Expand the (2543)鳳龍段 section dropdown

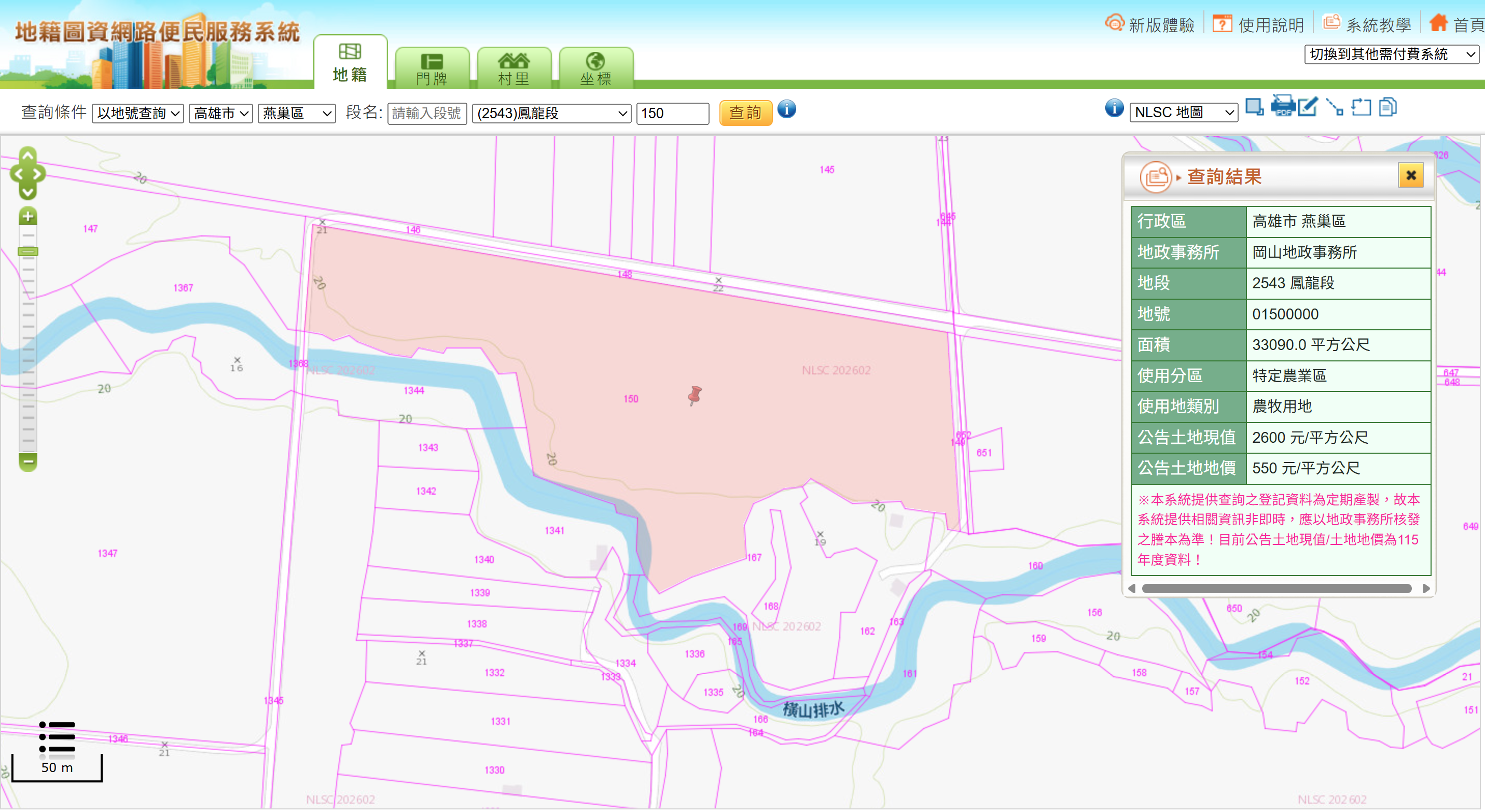click(x=551, y=113)
